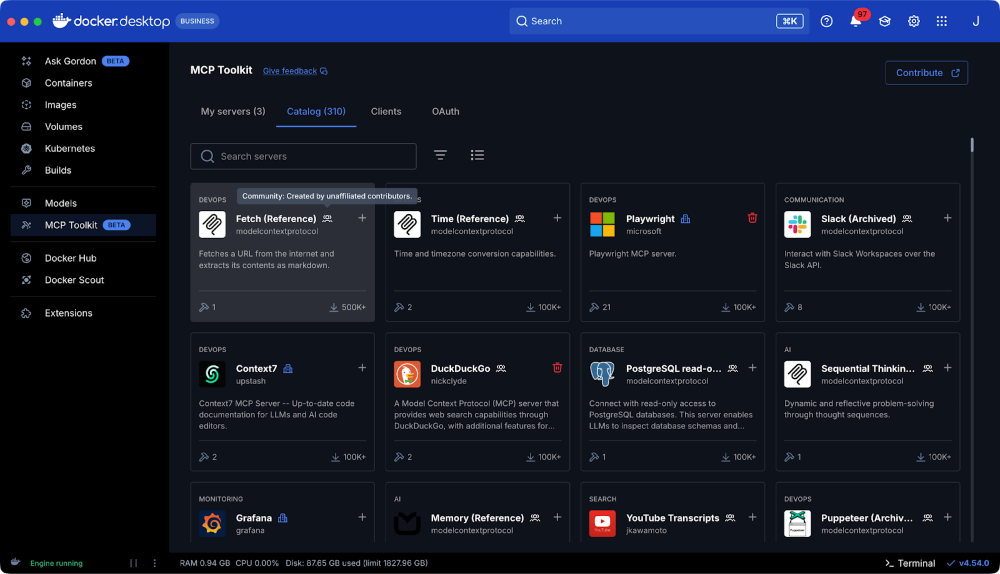The width and height of the screenshot is (1000, 574).
Task: Remove the Playwright server with trash icon
Action: (x=752, y=218)
